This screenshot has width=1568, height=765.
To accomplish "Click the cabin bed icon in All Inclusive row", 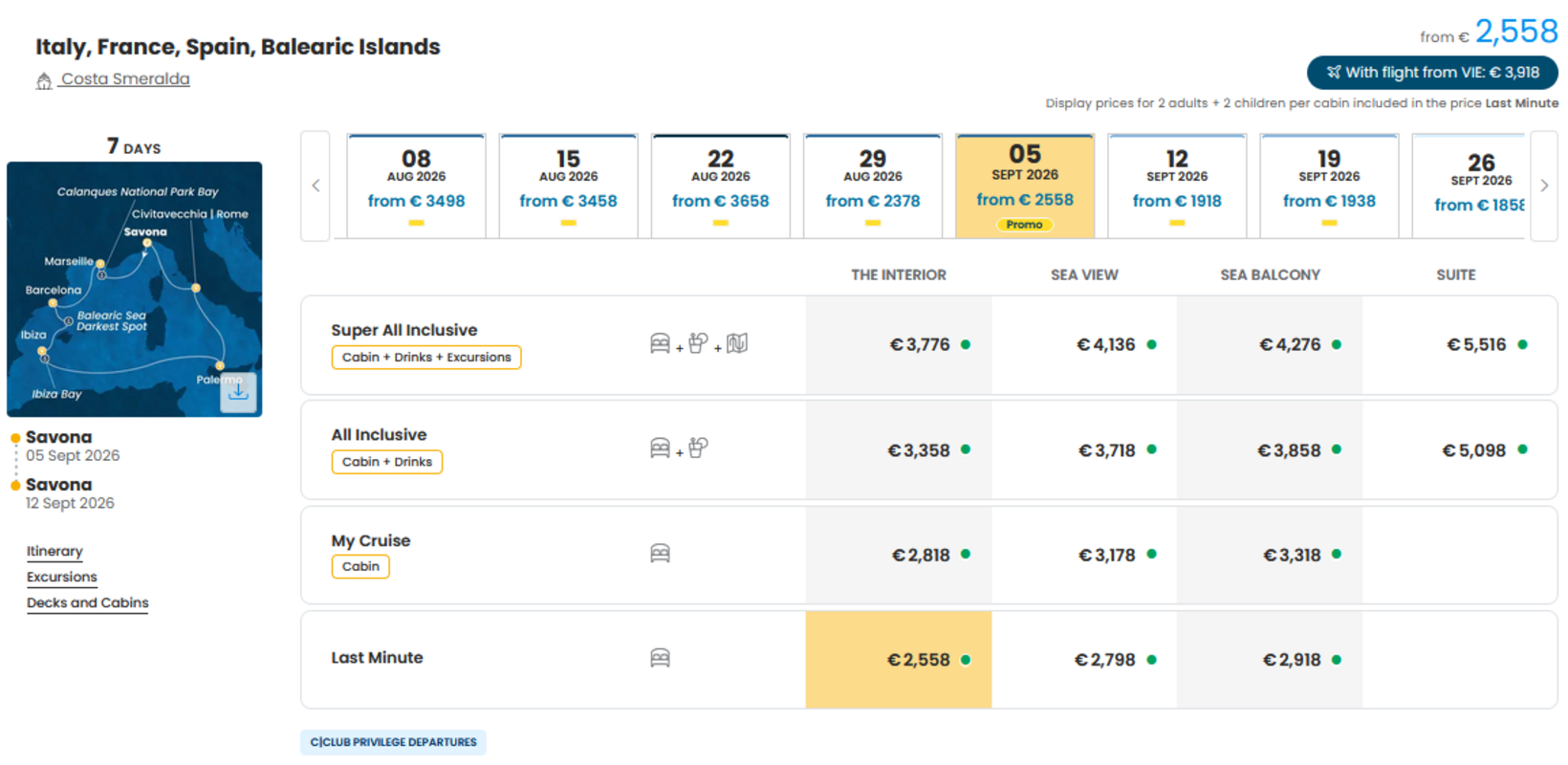I will pyautogui.click(x=660, y=448).
